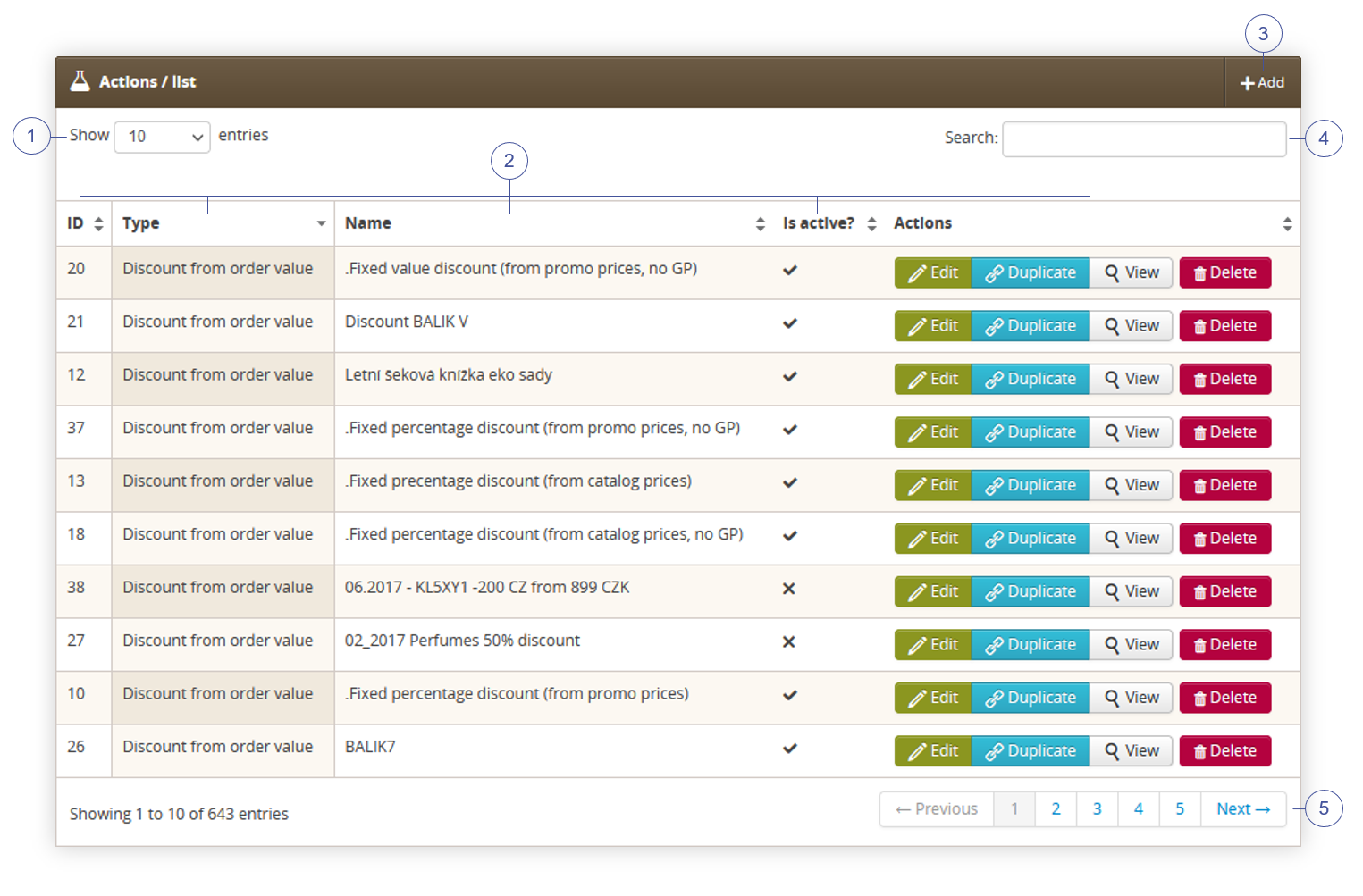Screen dimensions: 1363x896
Task: Delete the action with ID 13
Action: tap(1225, 485)
